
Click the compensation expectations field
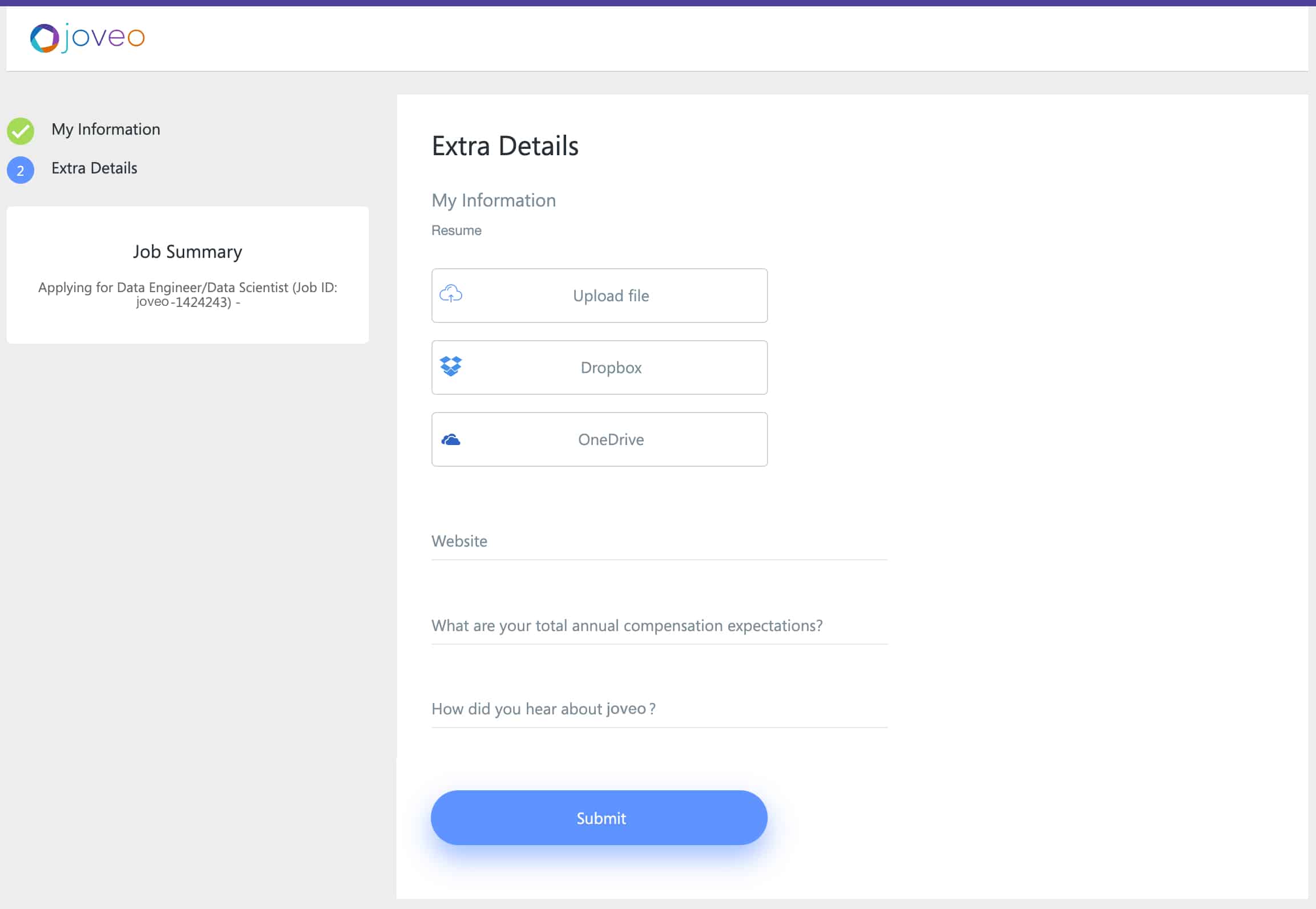pyautogui.click(x=659, y=626)
